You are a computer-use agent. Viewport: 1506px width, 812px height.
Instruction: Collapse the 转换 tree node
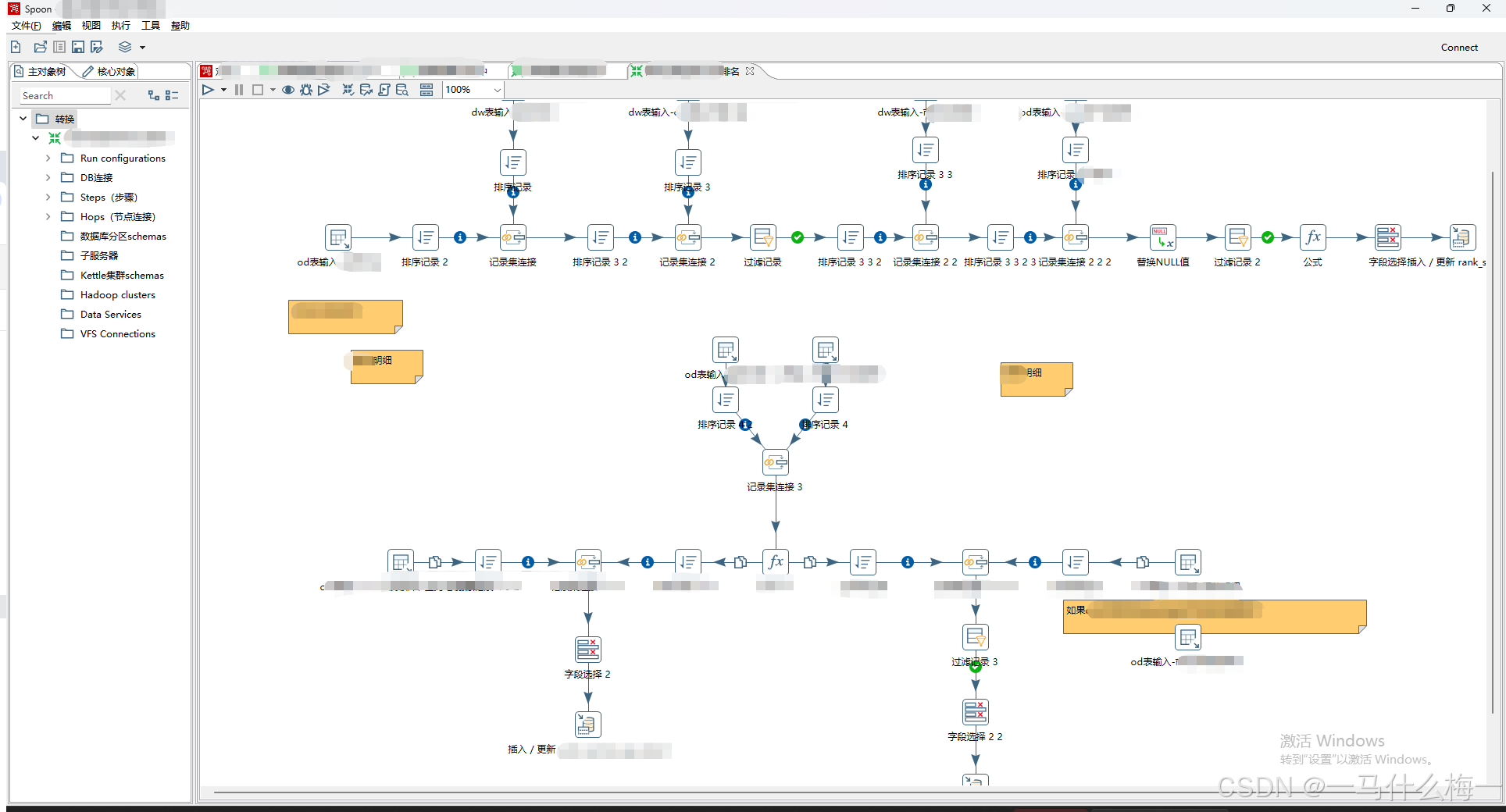pos(23,119)
